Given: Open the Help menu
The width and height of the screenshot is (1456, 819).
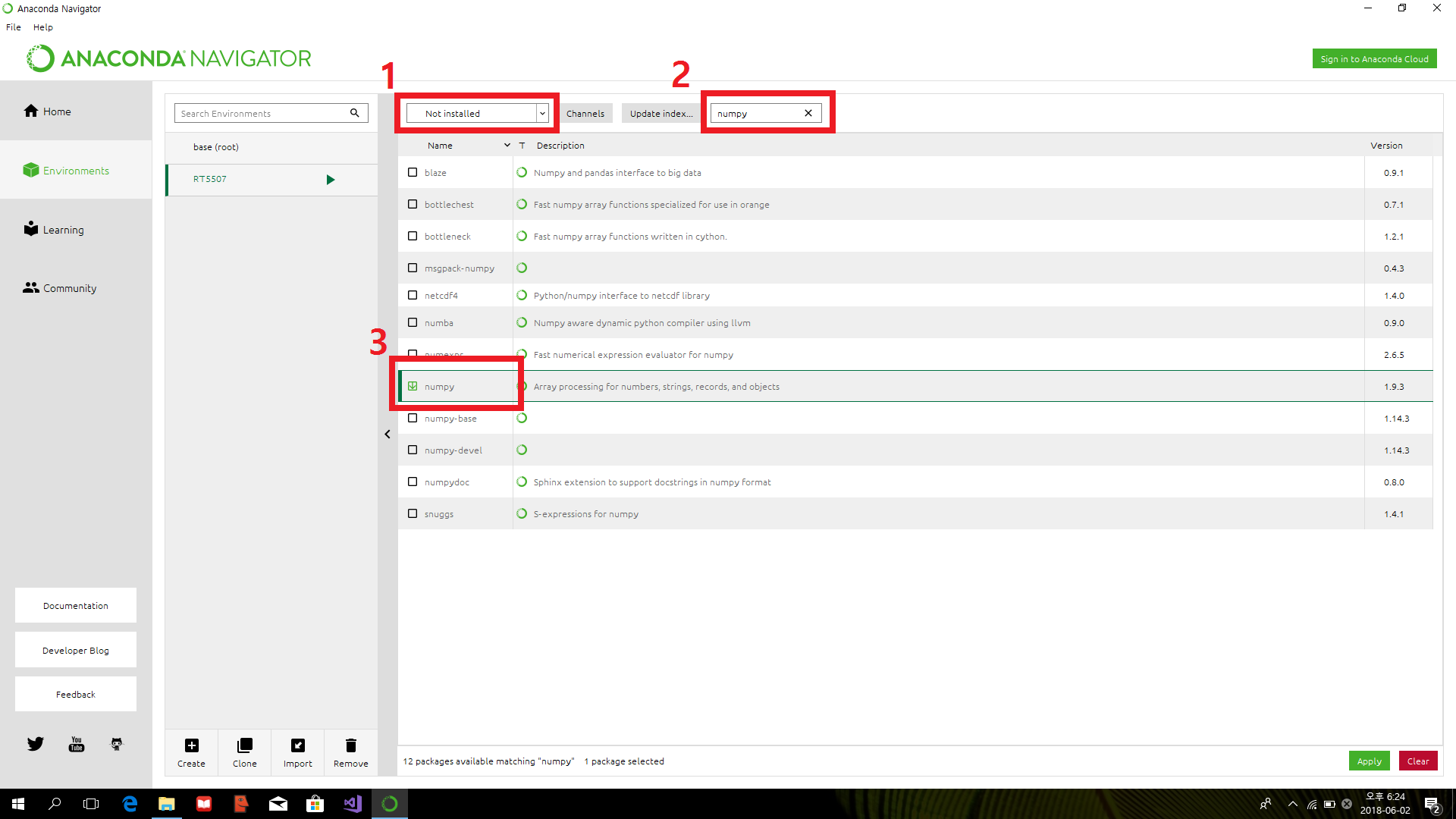Looking at the screenshot, I should [x=43, y=27].
